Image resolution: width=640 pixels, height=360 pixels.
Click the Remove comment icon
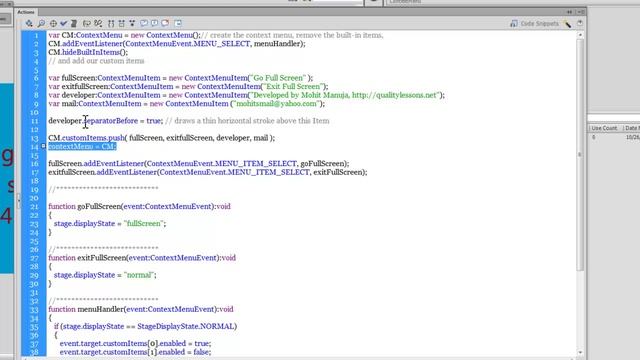165,24
